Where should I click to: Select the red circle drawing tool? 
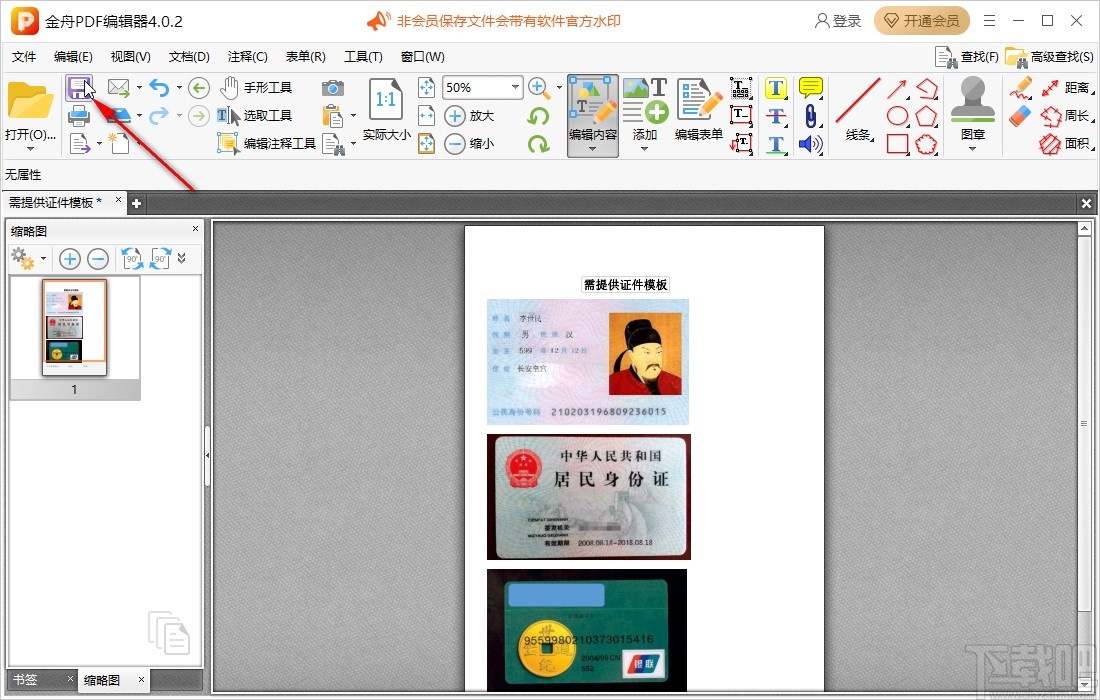tap(898, 115)
